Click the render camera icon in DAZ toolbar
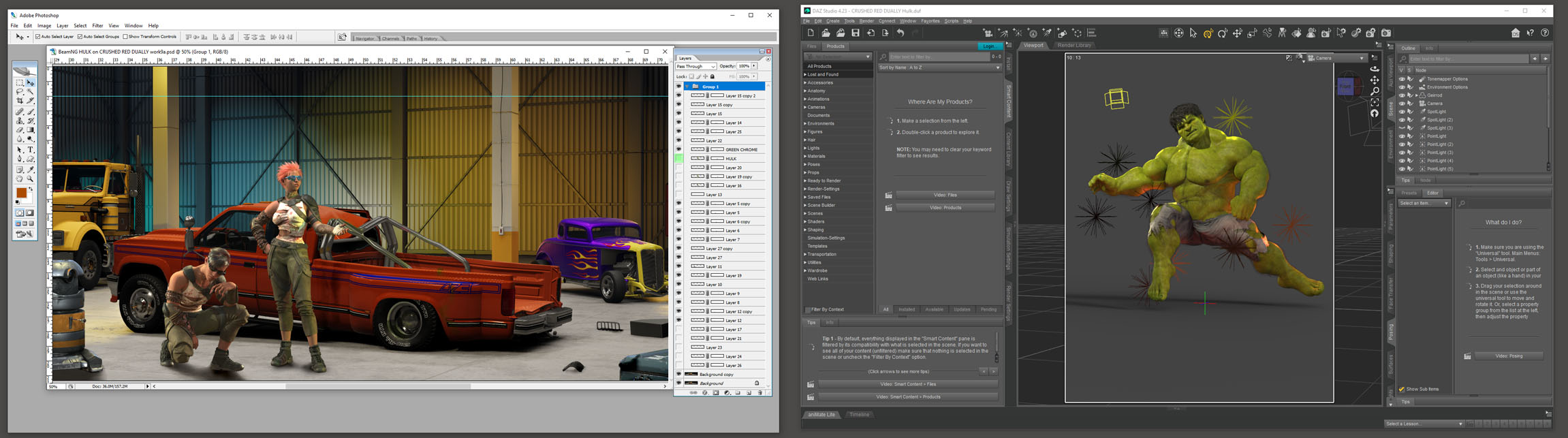 point(1386,33)
